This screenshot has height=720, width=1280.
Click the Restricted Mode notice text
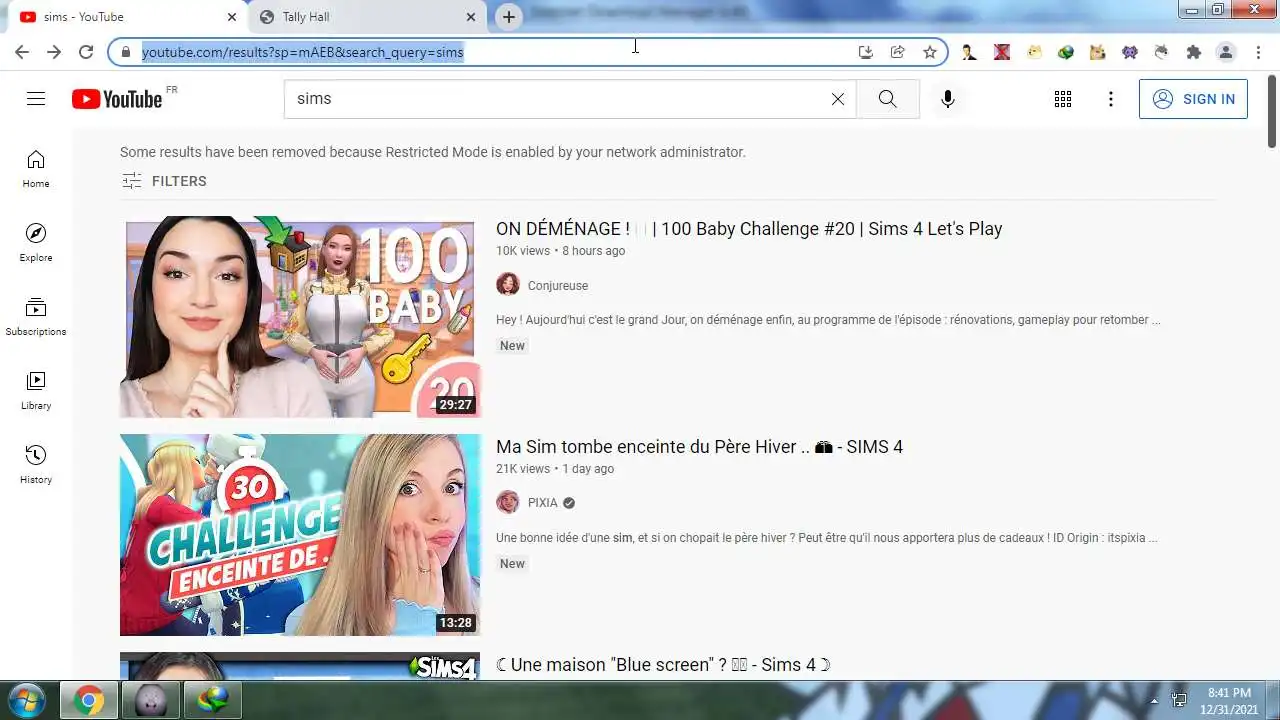pos(433,152)
